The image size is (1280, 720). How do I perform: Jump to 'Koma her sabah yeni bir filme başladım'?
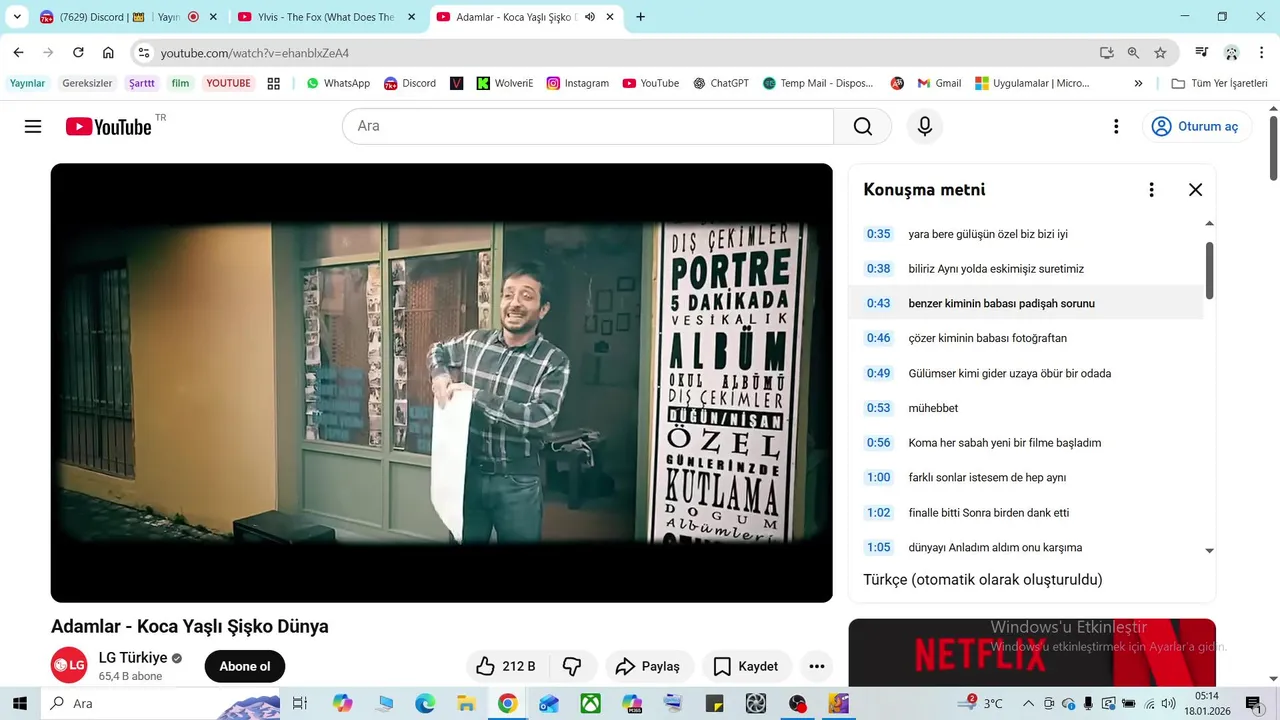1026,443
